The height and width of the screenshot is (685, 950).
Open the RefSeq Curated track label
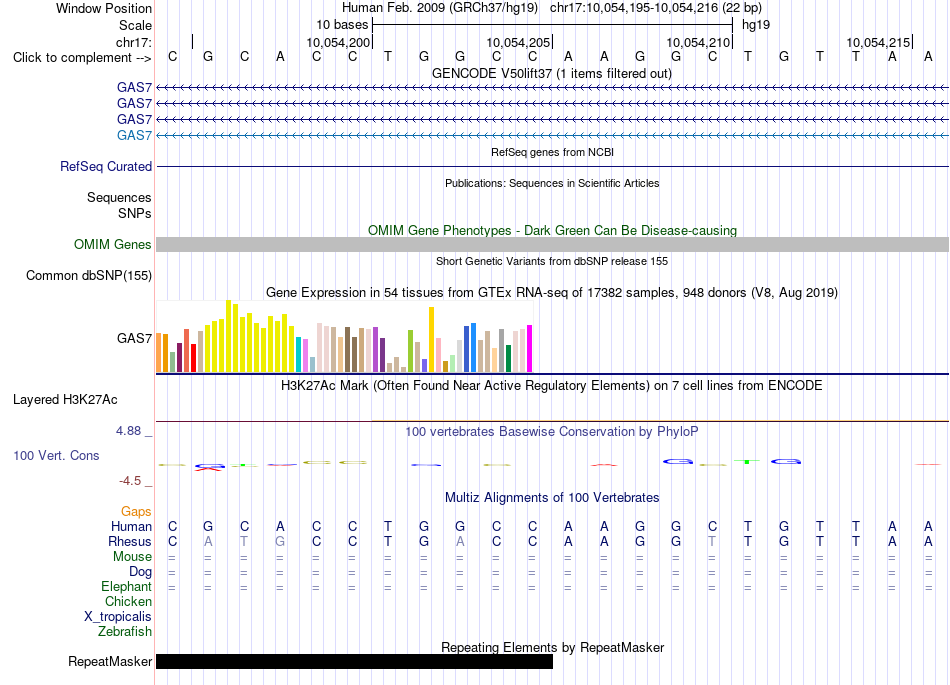tap(106, 167)
